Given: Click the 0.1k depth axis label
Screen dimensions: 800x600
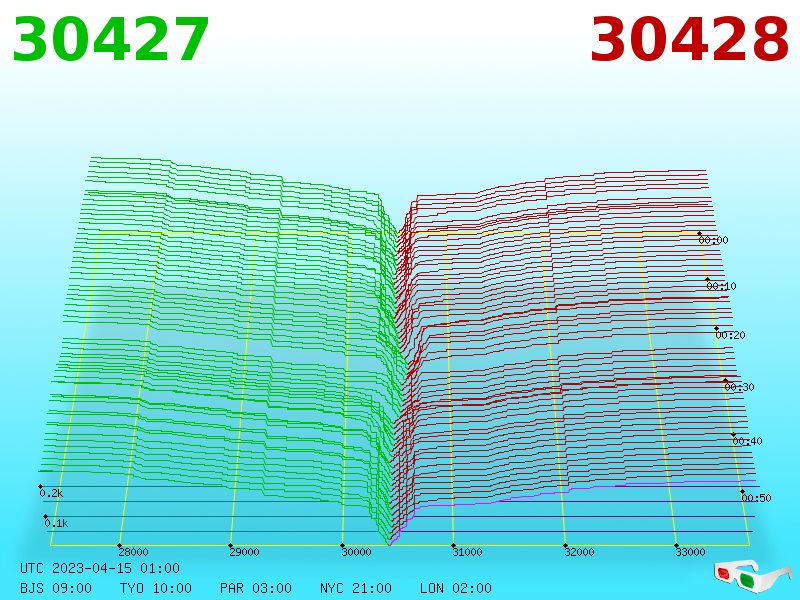Looking at the screenshot, I should [56, 523].
